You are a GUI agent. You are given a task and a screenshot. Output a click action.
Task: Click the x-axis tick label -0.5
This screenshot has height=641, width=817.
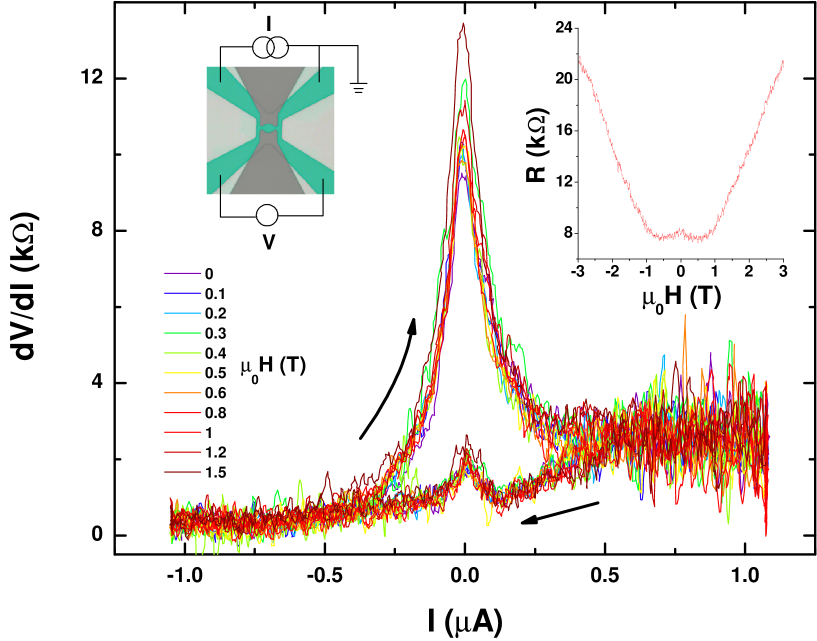tap(325, 576)
